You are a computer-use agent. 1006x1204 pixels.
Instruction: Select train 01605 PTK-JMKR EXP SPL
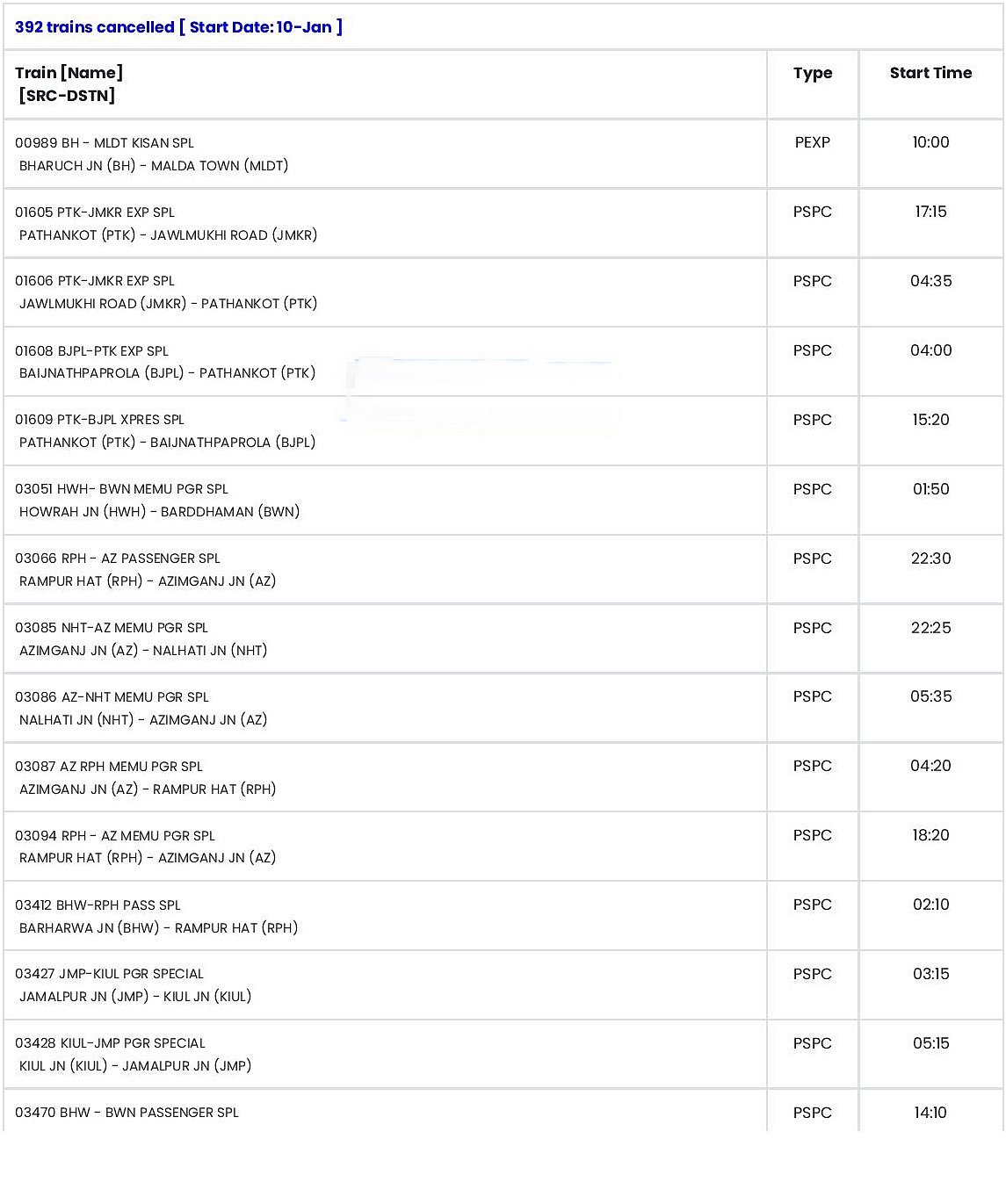tap(95, 213)
